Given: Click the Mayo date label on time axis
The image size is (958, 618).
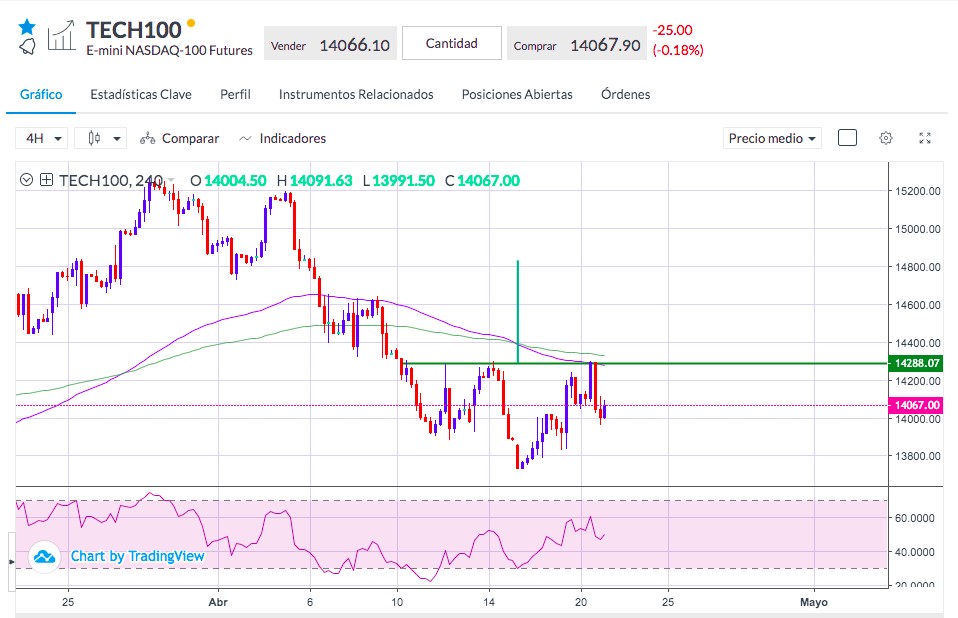Looking at the screenshot, I should tap(814, 602).
